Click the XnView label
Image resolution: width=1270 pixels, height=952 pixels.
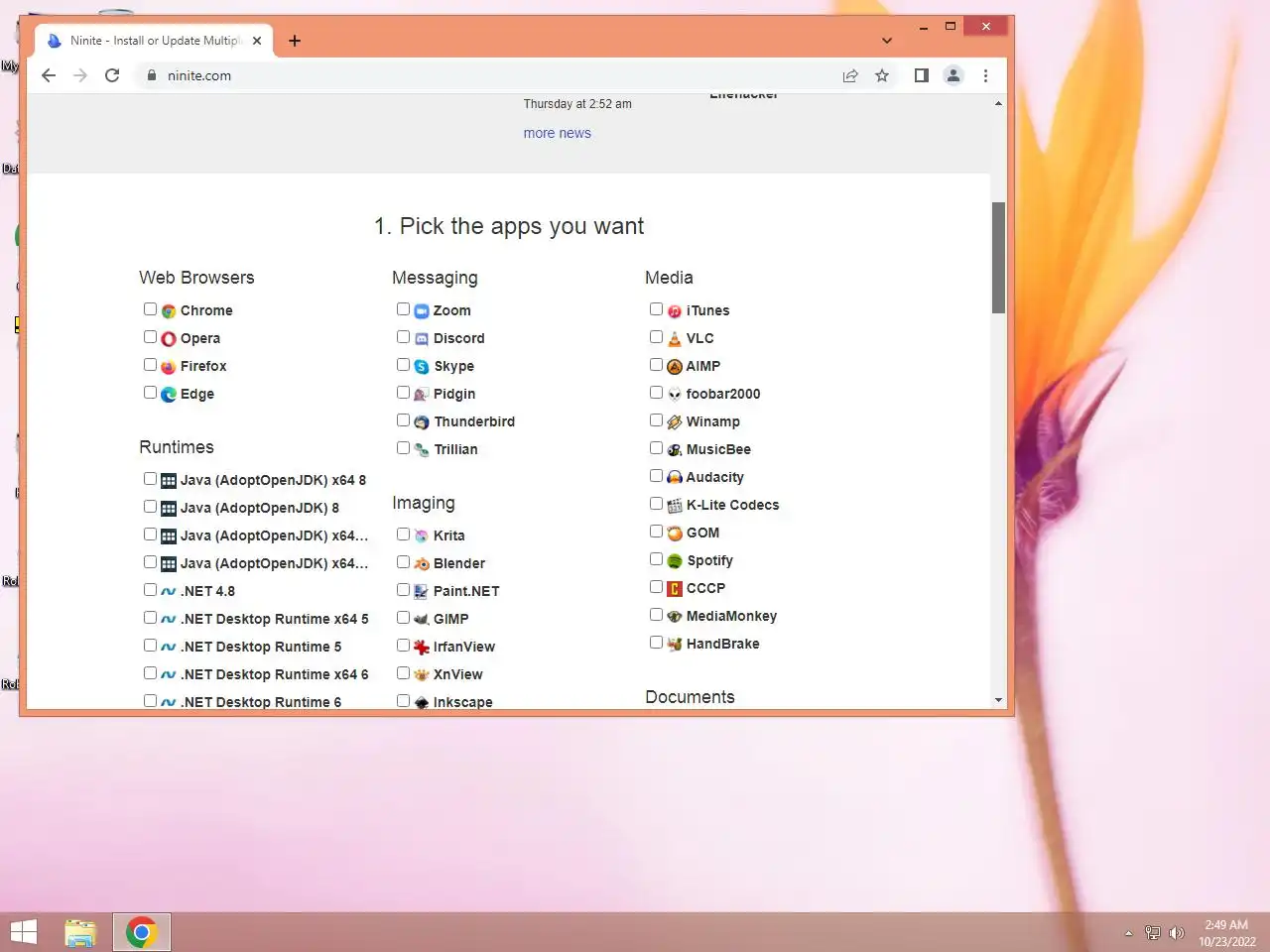coord(457,674)
